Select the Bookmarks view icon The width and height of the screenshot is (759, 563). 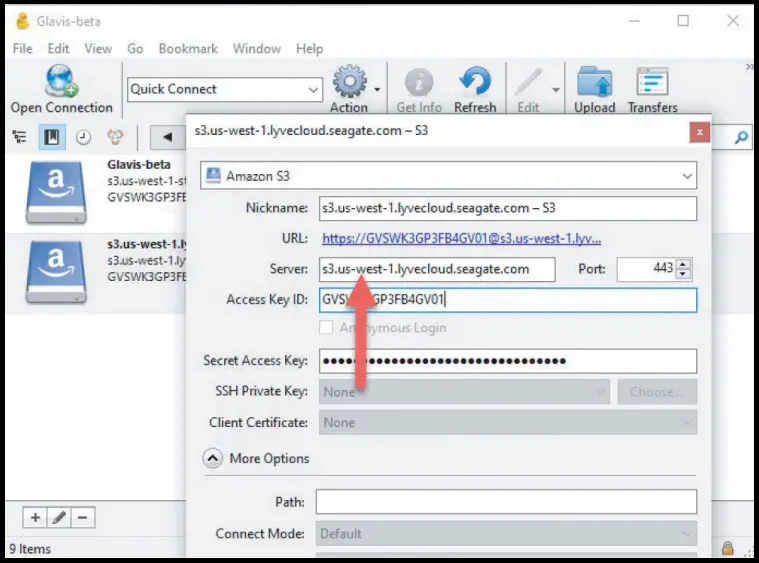(x=52, y=137)
